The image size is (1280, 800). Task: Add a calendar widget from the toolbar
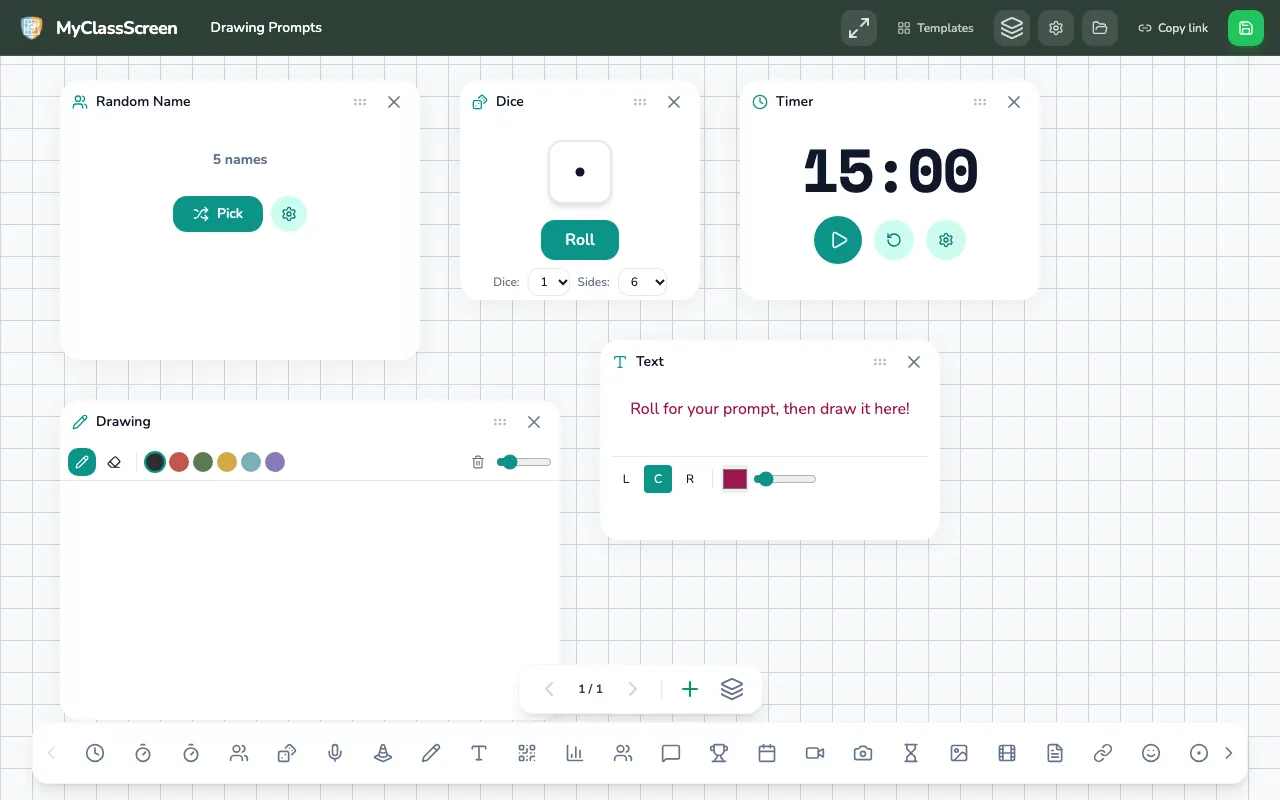[x=767, y=753]
